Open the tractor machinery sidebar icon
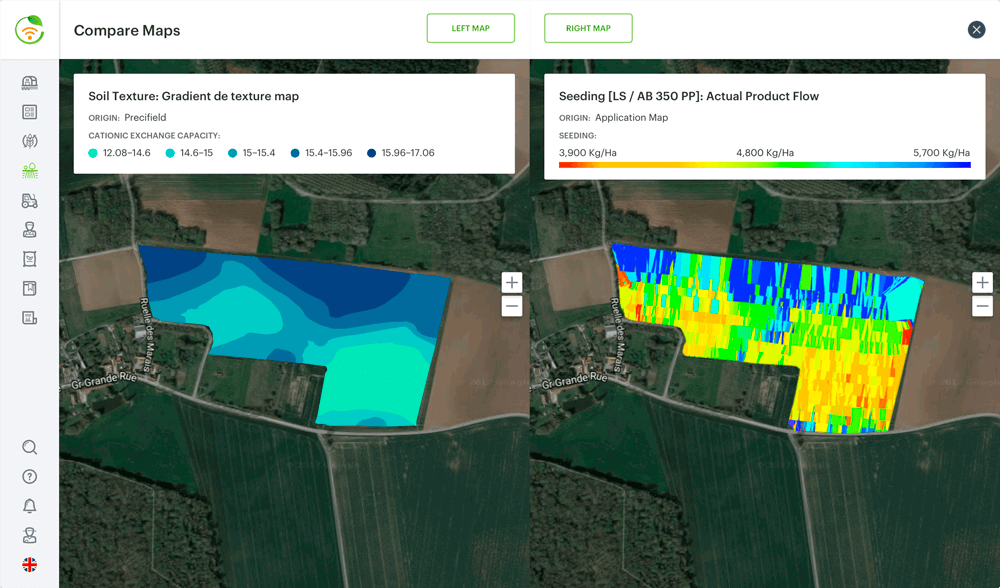 pyautogui.click(x=29, y=201)
